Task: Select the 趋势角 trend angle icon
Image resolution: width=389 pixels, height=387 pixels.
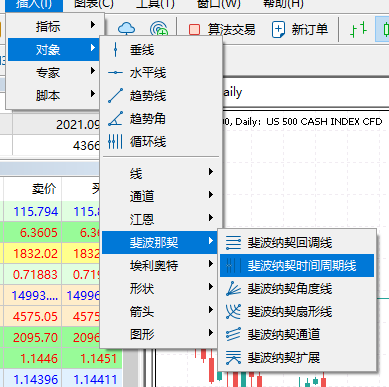Action: click(115, 119)
